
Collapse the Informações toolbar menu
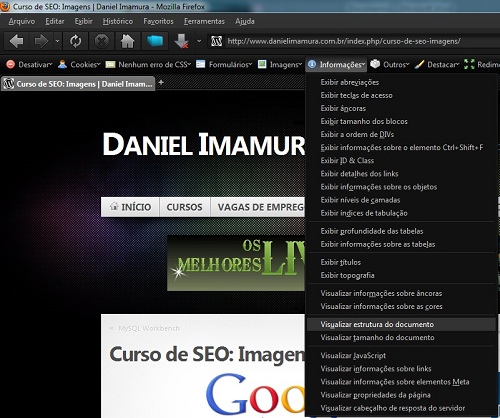[336, 64]
